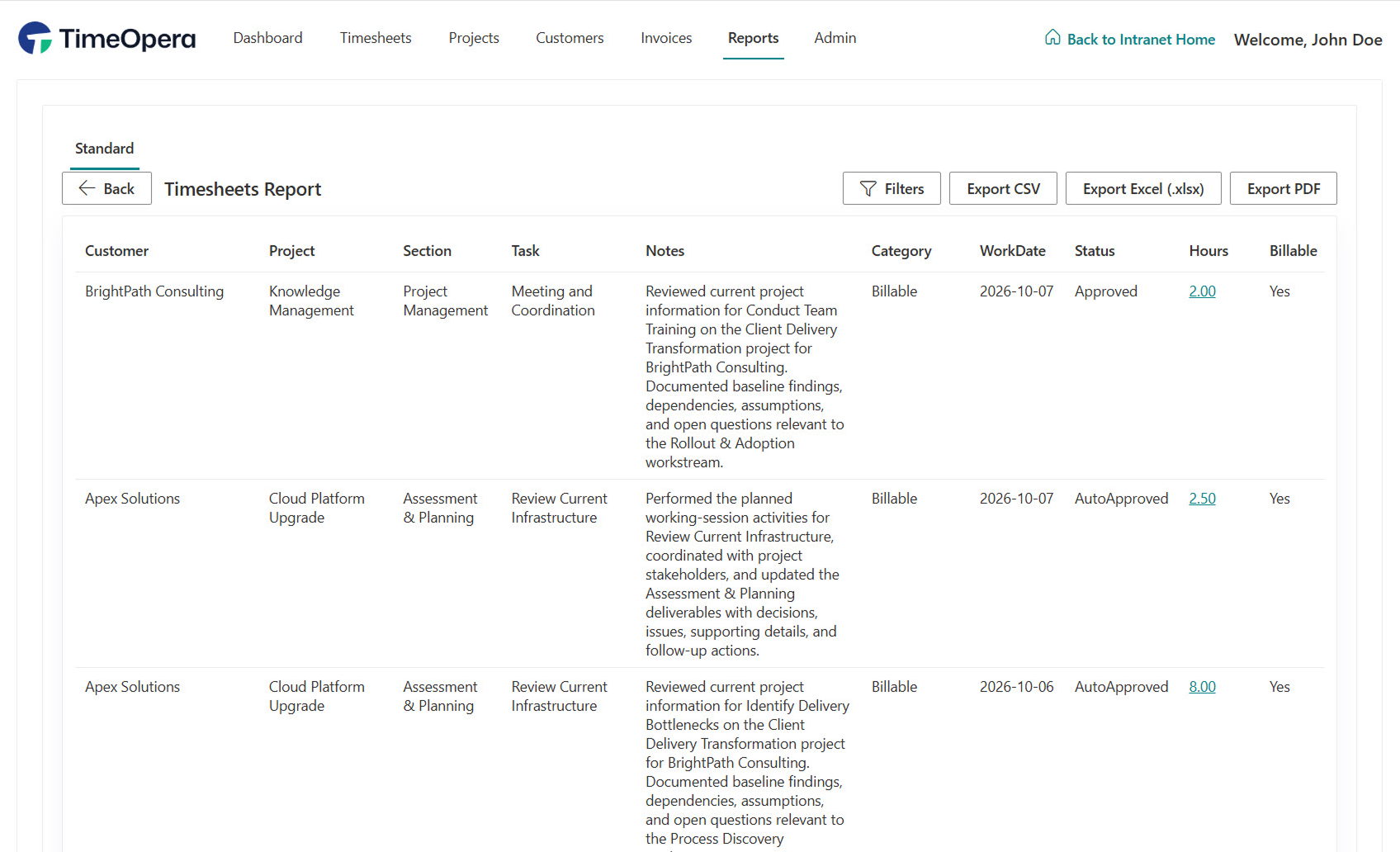
Task: Click the Billable column header
Action: [x=1293, y=251]
